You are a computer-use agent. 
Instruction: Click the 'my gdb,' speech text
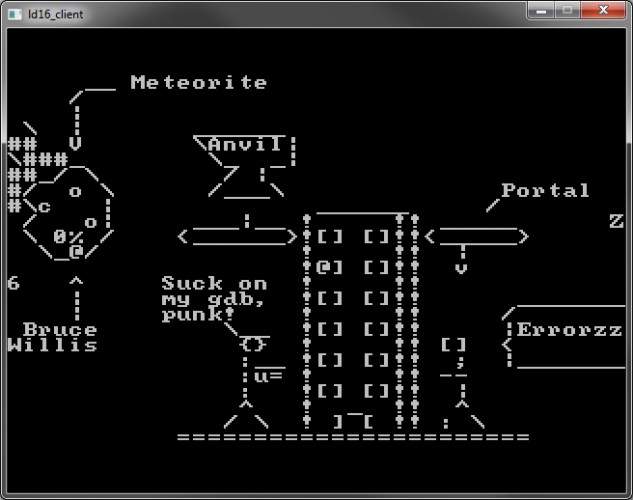pyautogui.click(x=213, y=299)
